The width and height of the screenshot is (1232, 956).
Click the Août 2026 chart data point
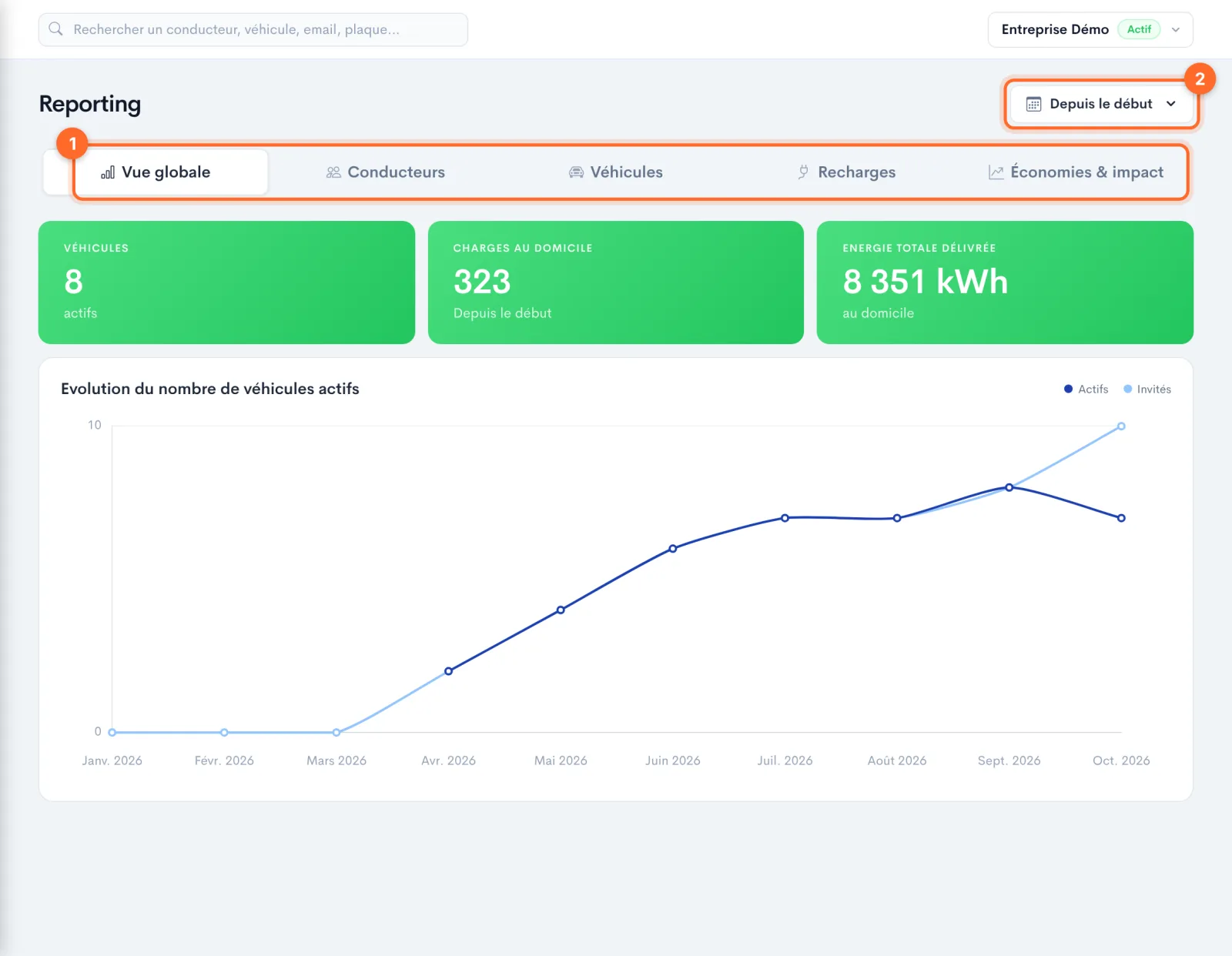pos(897,518)
